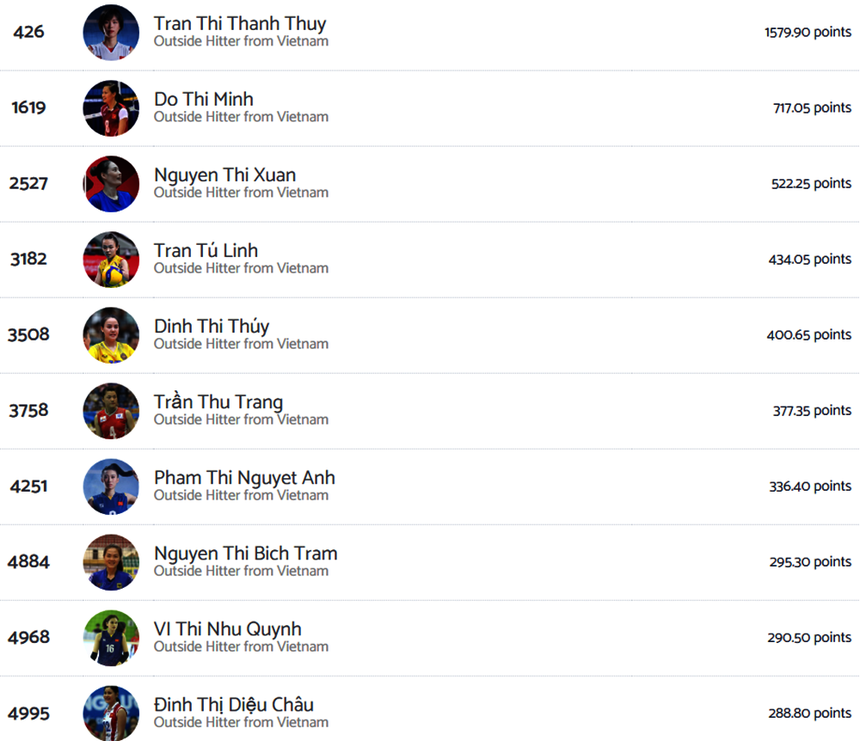Viewport: 860px width, 741px height.
Task: Select the Tran Tú Linh name
Action: (206, 250)
